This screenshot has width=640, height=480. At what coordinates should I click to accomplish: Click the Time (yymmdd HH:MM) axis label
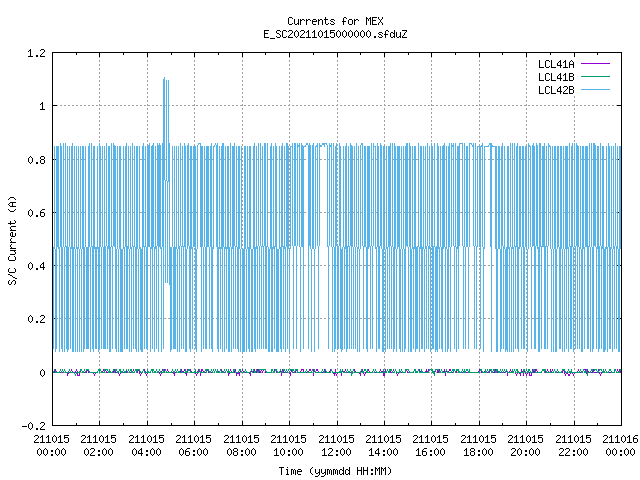335,471
